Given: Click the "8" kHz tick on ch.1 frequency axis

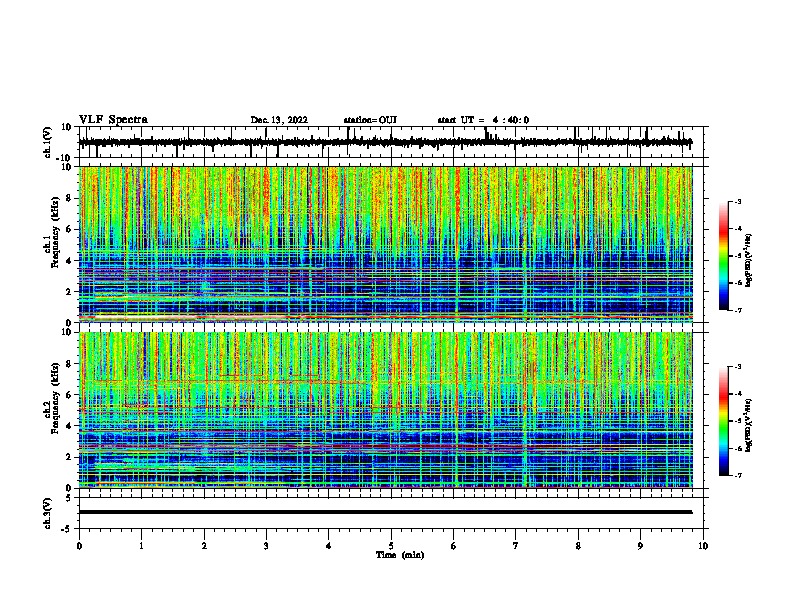Looking at the screenshot, I should pyautogui.click(x=69, y=198).
